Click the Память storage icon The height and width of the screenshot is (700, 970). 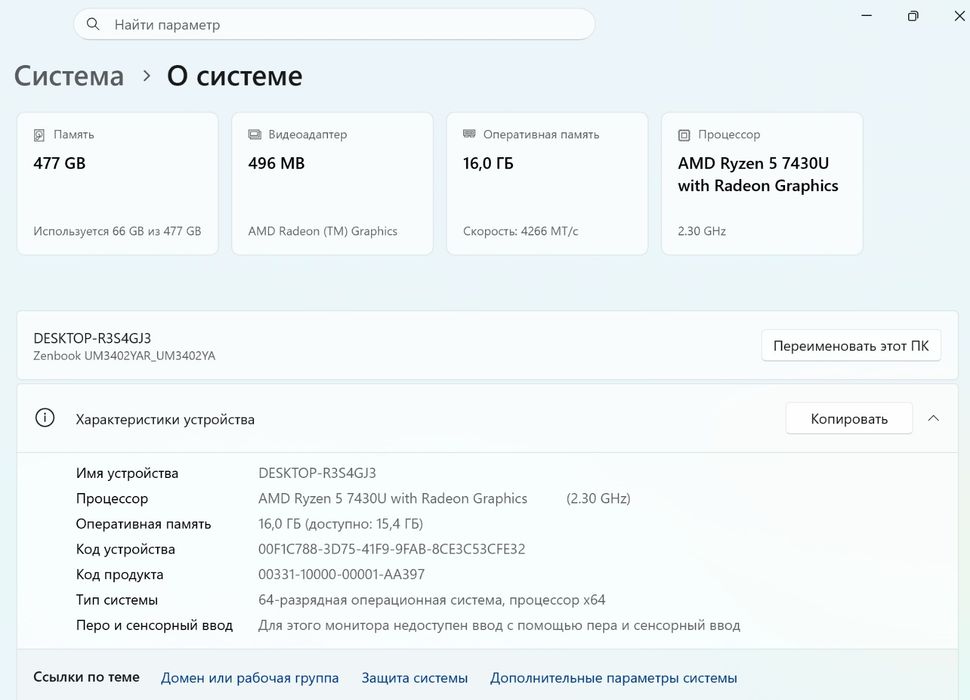(39, 135)
